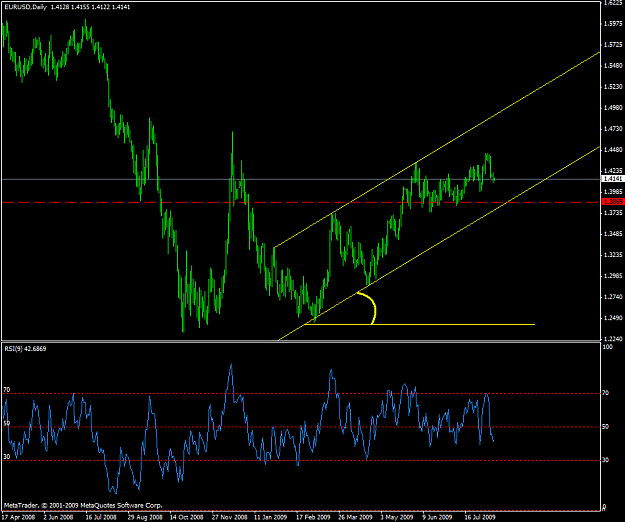Select the RSI 30 dotted level line
Viewport: 625px width, 522px height.
tap(301, 461)
